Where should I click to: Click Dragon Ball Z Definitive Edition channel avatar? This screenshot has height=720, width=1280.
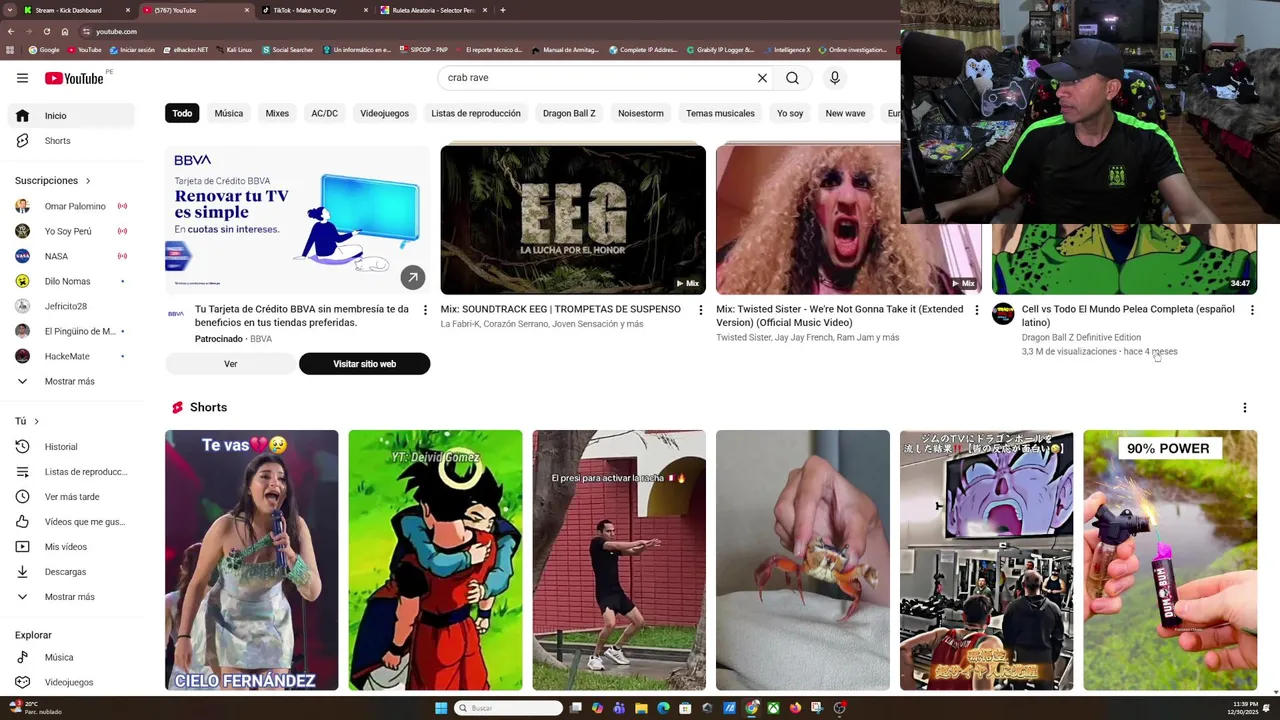[x=1003, y=314]
